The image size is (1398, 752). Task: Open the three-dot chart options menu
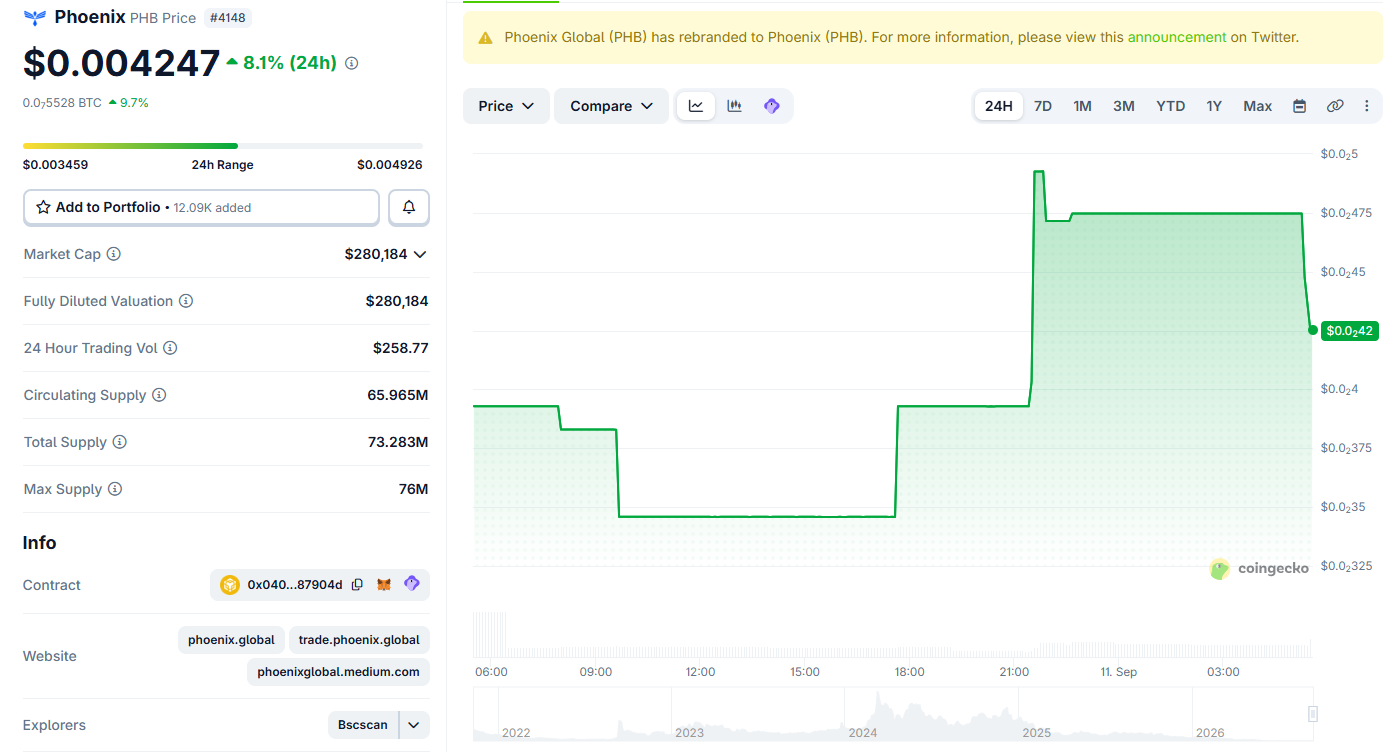click(x=1367, y=106)
